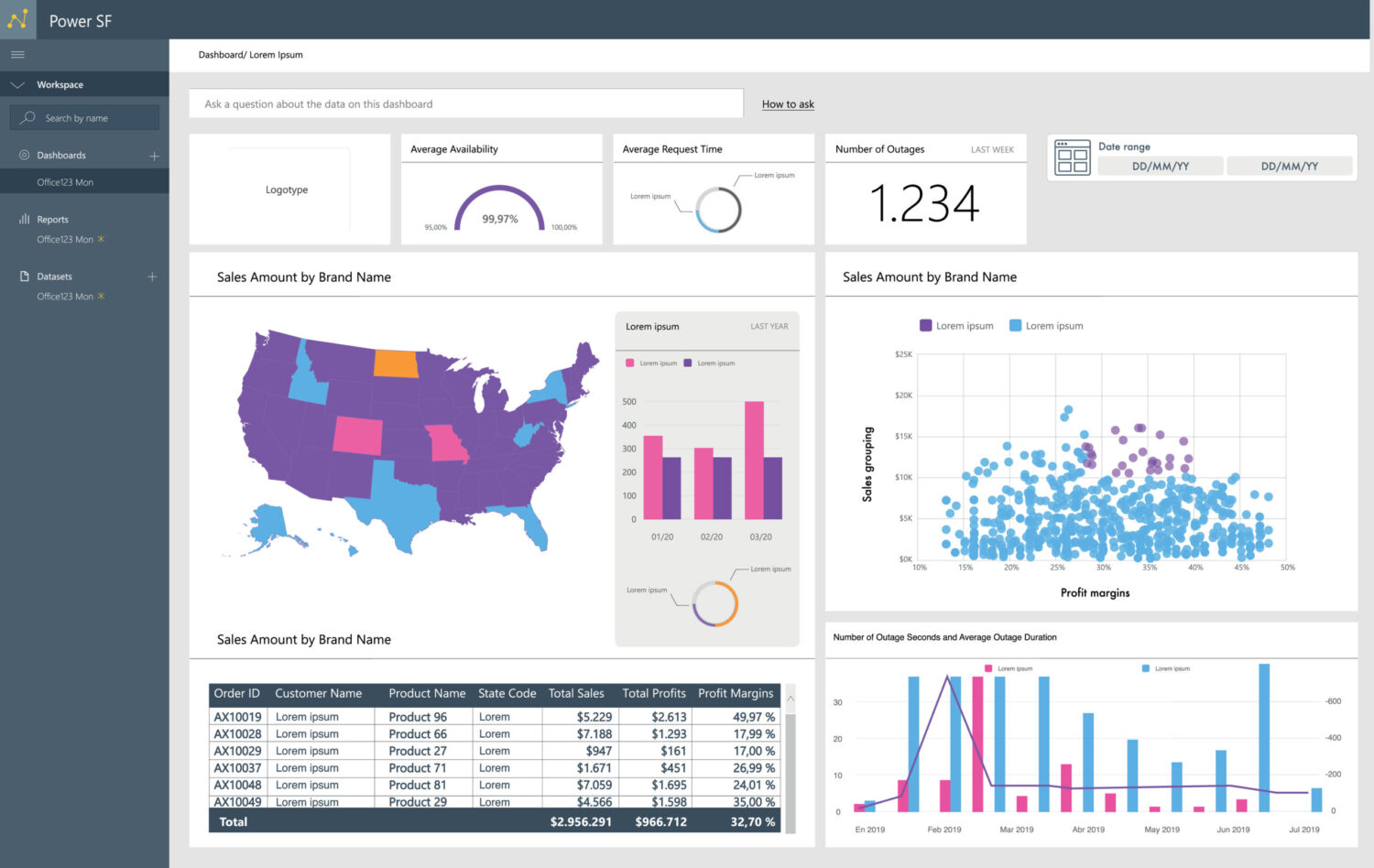Click the Power SF logo icon
Image resolution: width=1374 pixels, height=868 pixels.
pos(17,19)
